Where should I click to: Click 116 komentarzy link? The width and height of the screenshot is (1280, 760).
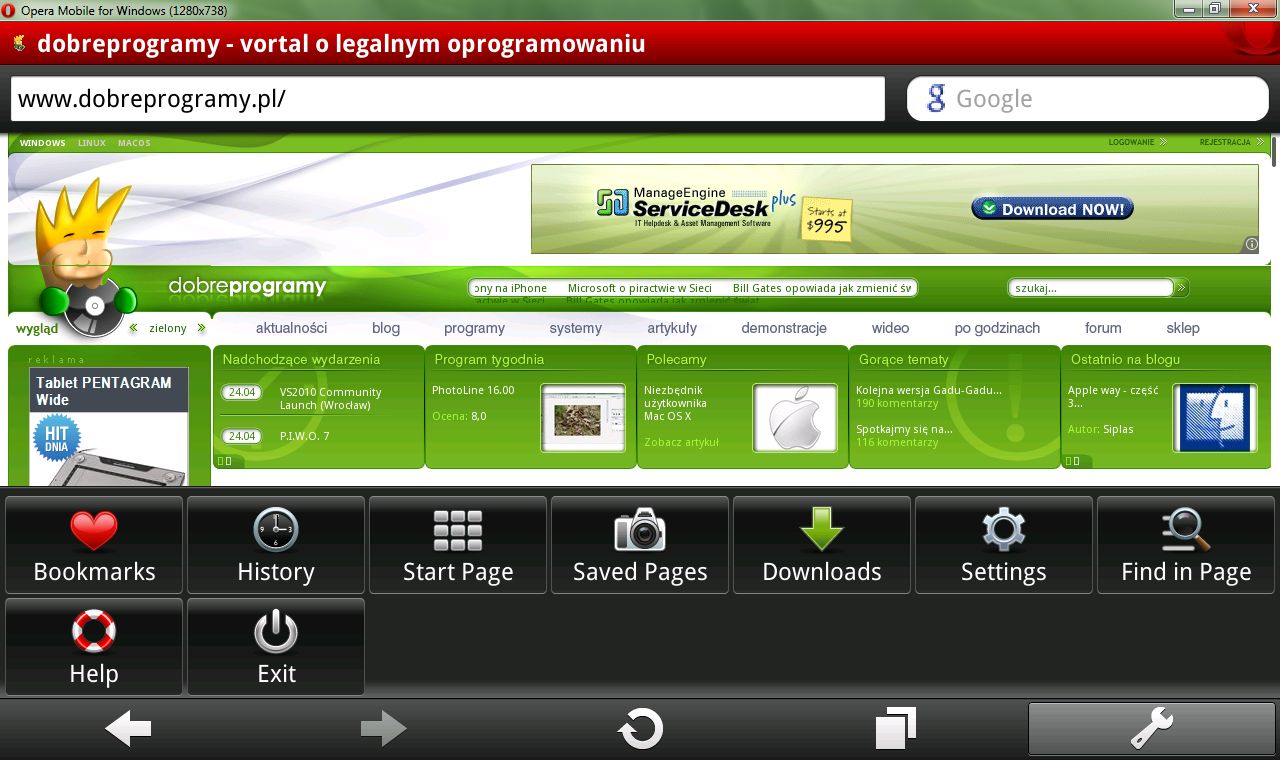coord(897,442)
